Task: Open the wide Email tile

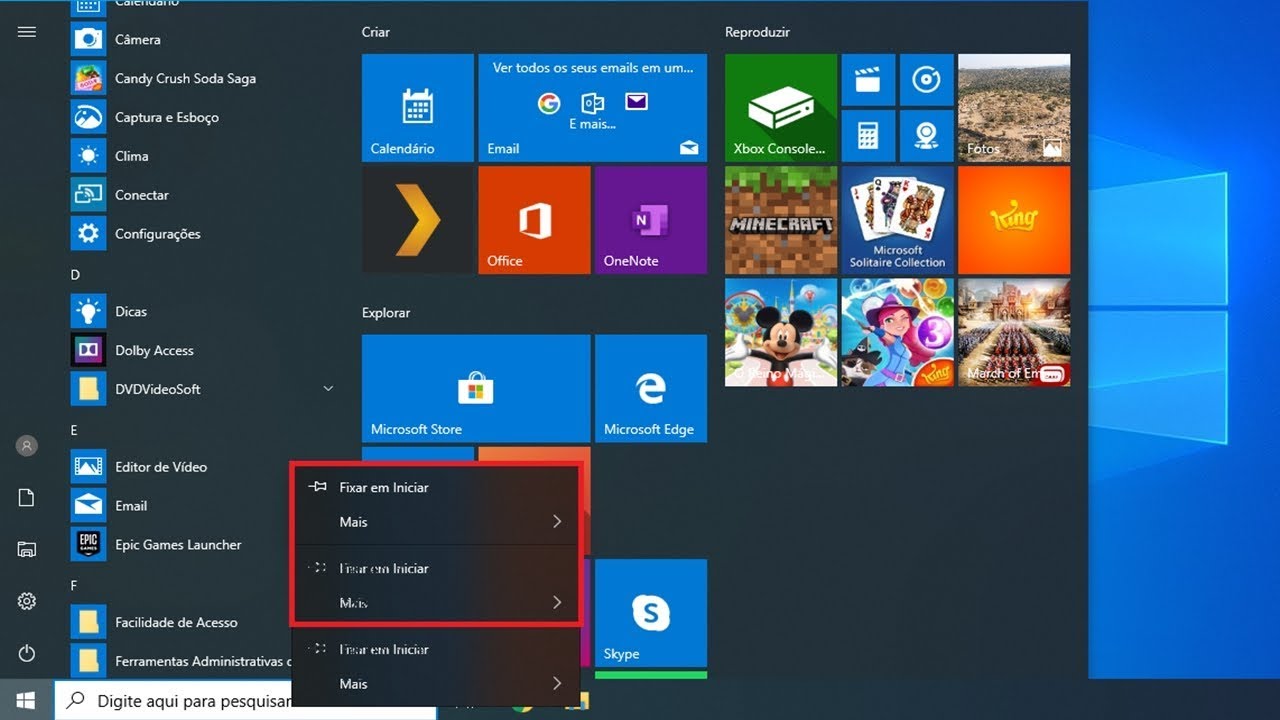Action: coord(592,108)
